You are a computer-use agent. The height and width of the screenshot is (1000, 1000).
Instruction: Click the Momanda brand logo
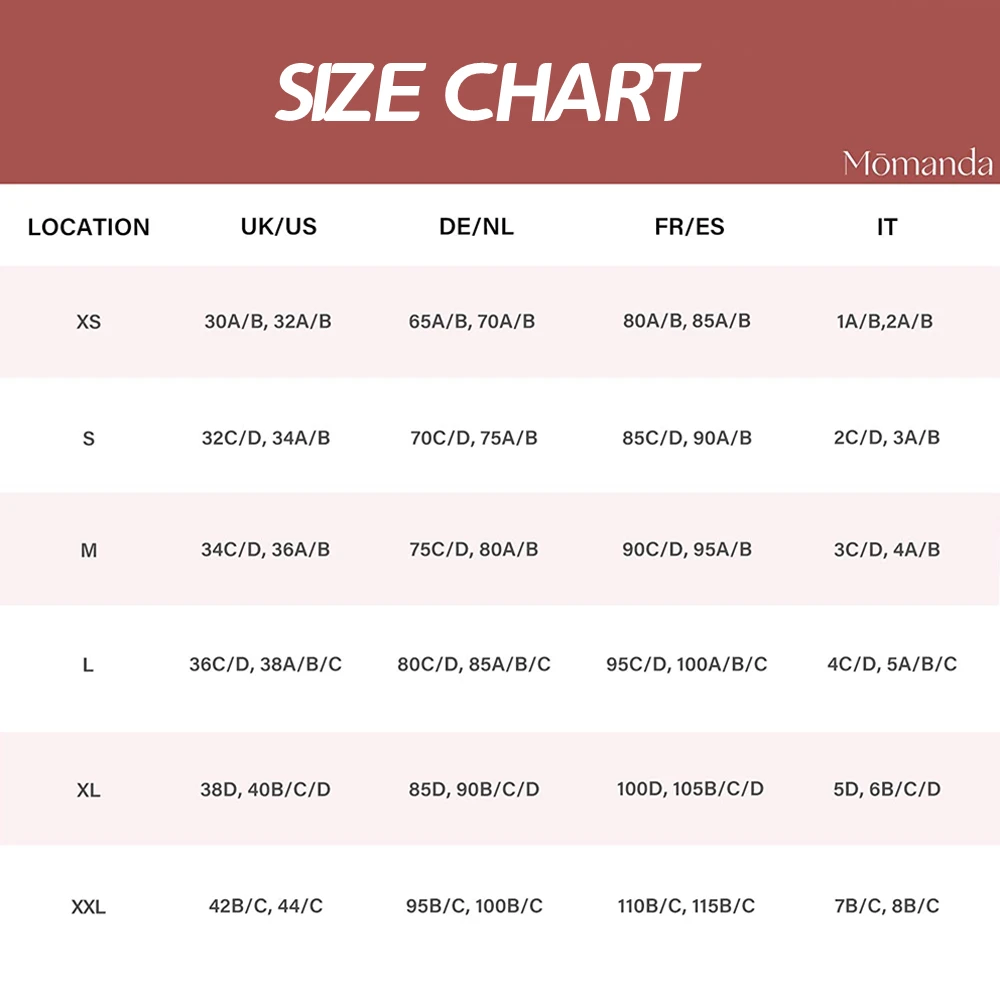[918, 163]
